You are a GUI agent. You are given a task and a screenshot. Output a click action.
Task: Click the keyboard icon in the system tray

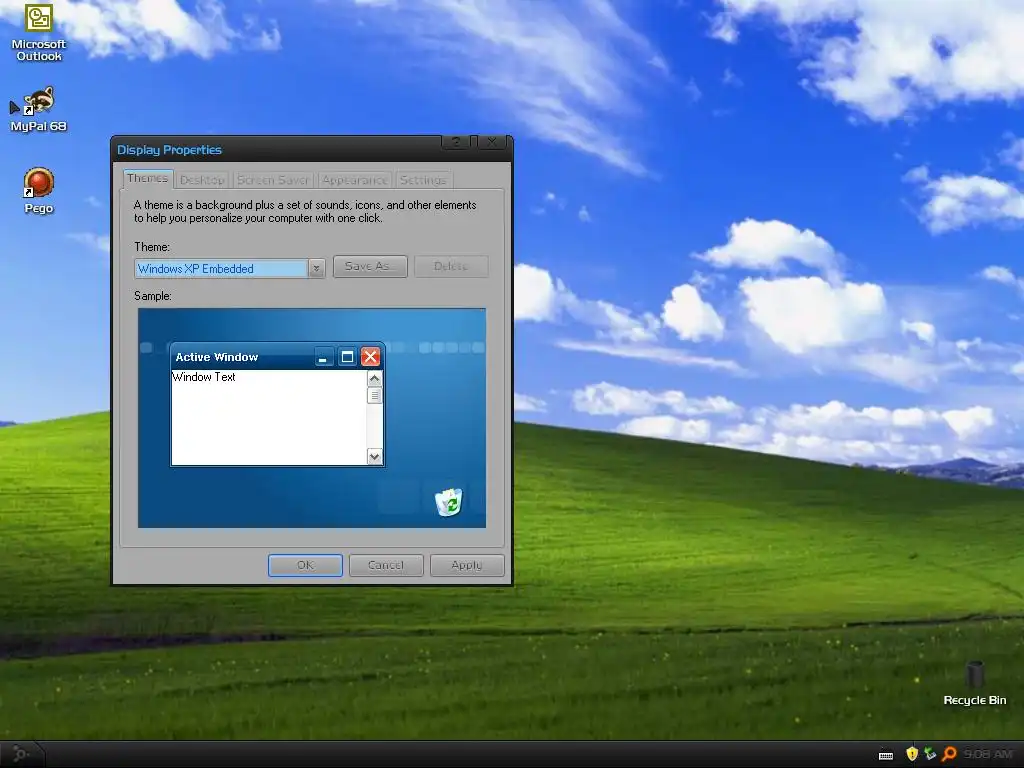[x=886, y=755]
